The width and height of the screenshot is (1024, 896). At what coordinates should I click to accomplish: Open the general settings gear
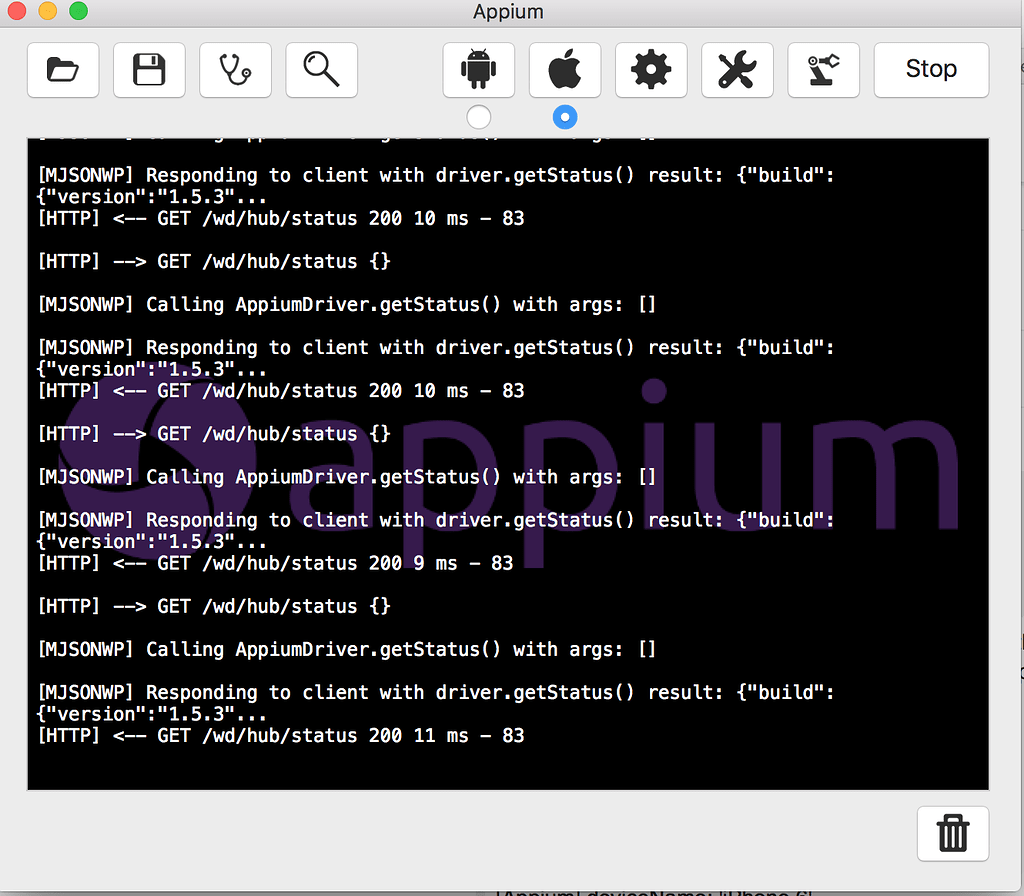click(651, 70)
